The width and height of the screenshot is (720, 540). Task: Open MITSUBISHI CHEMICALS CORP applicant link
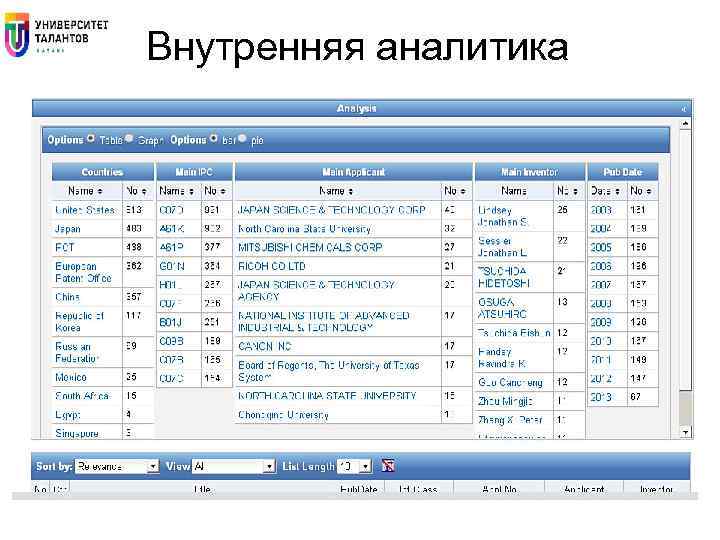click(310, 248)
